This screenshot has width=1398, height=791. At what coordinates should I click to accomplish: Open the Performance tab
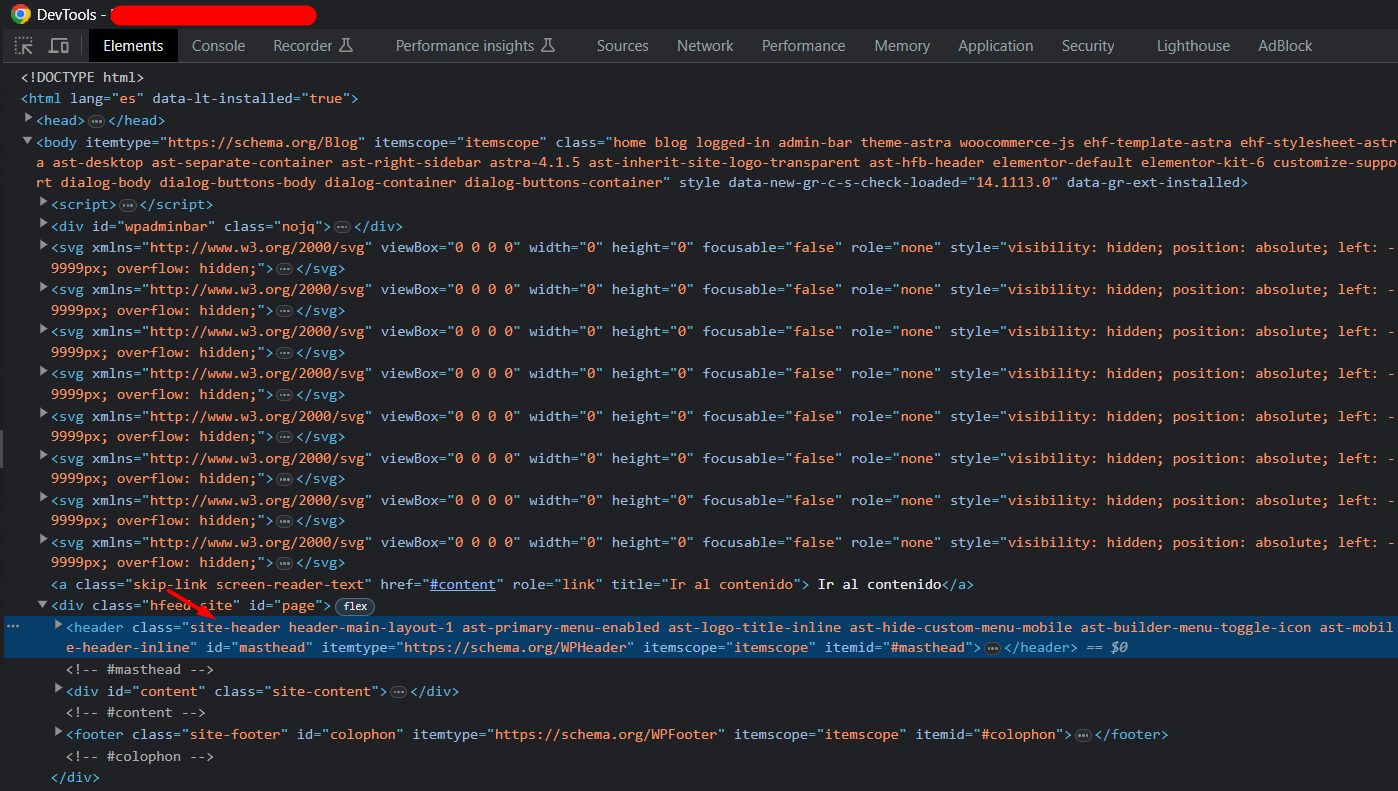tap(803, 46)
